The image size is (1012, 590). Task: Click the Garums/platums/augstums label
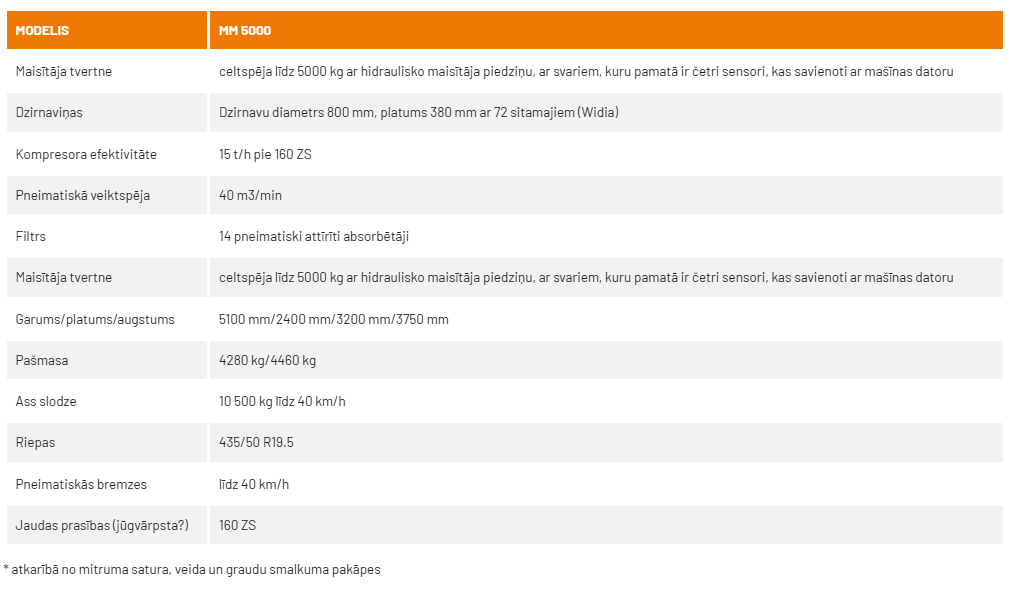95,319
